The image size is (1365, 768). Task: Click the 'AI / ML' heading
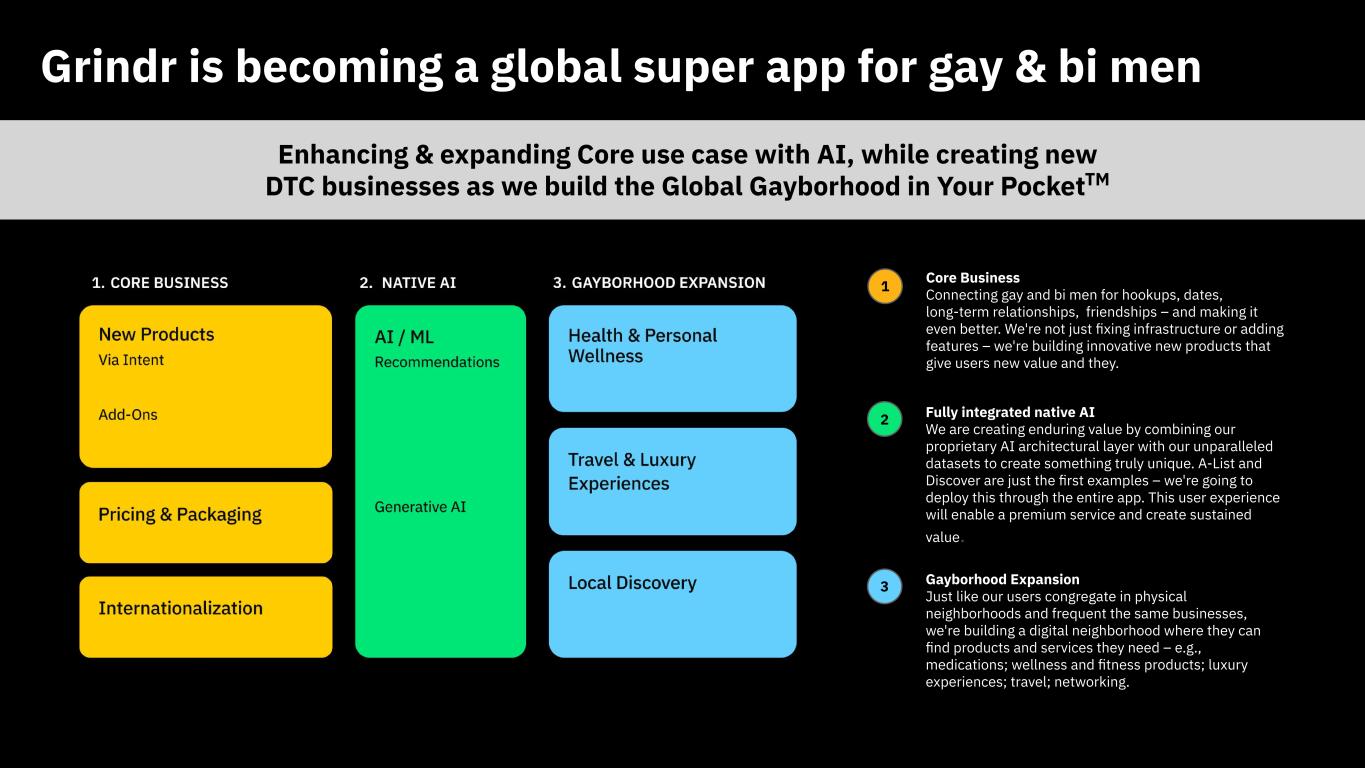pos(404,338)
